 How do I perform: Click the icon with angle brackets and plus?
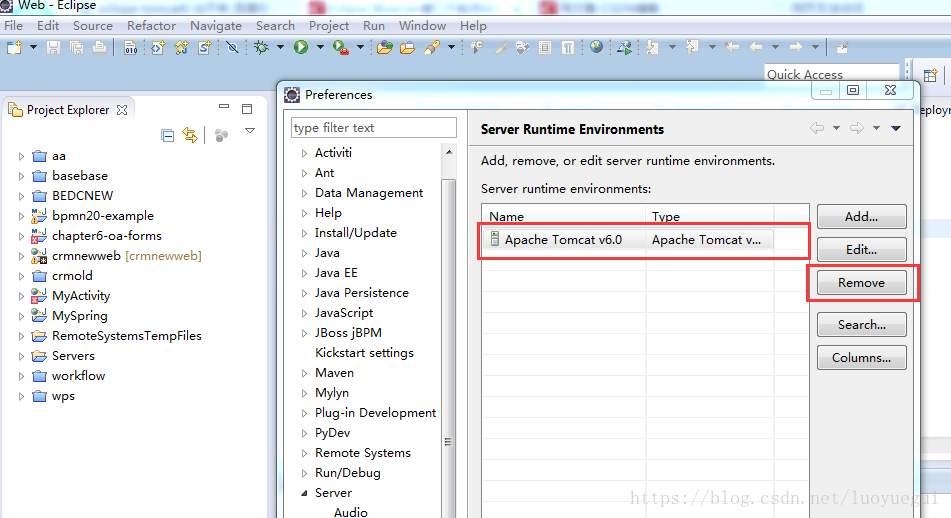pos(158,47)
